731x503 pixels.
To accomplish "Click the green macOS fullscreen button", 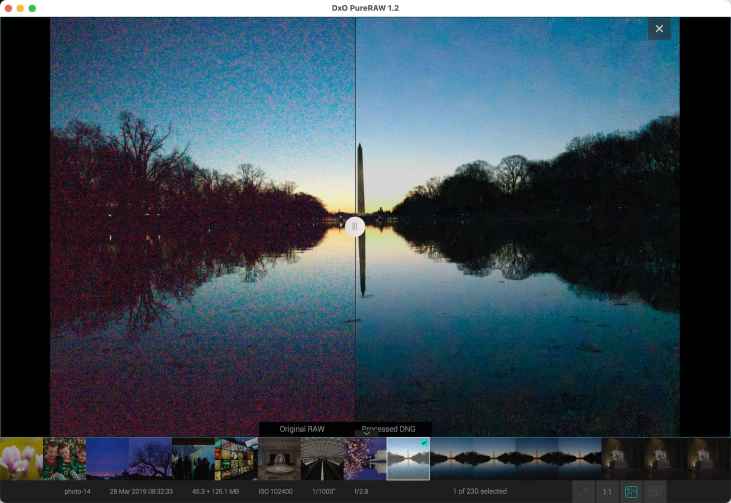I will pyautogui.click(x=32, y=8).
